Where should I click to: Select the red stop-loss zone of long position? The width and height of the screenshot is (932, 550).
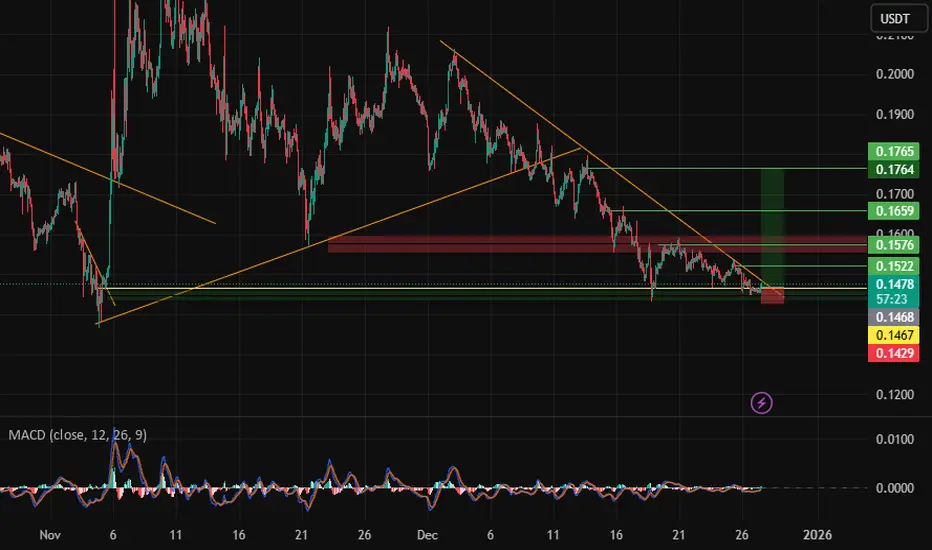[x=772, y=296]
